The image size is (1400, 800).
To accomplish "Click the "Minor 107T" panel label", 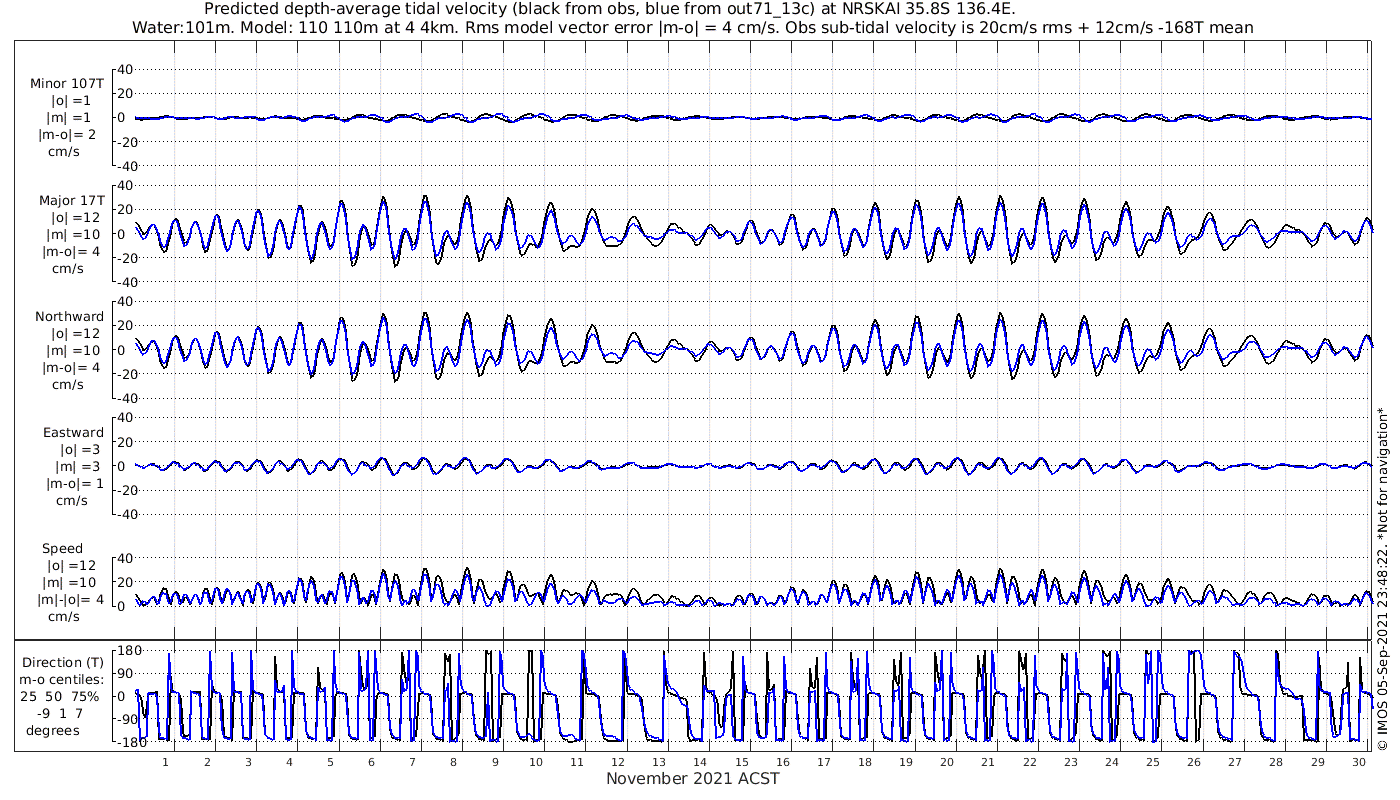I will click(67, 84).
